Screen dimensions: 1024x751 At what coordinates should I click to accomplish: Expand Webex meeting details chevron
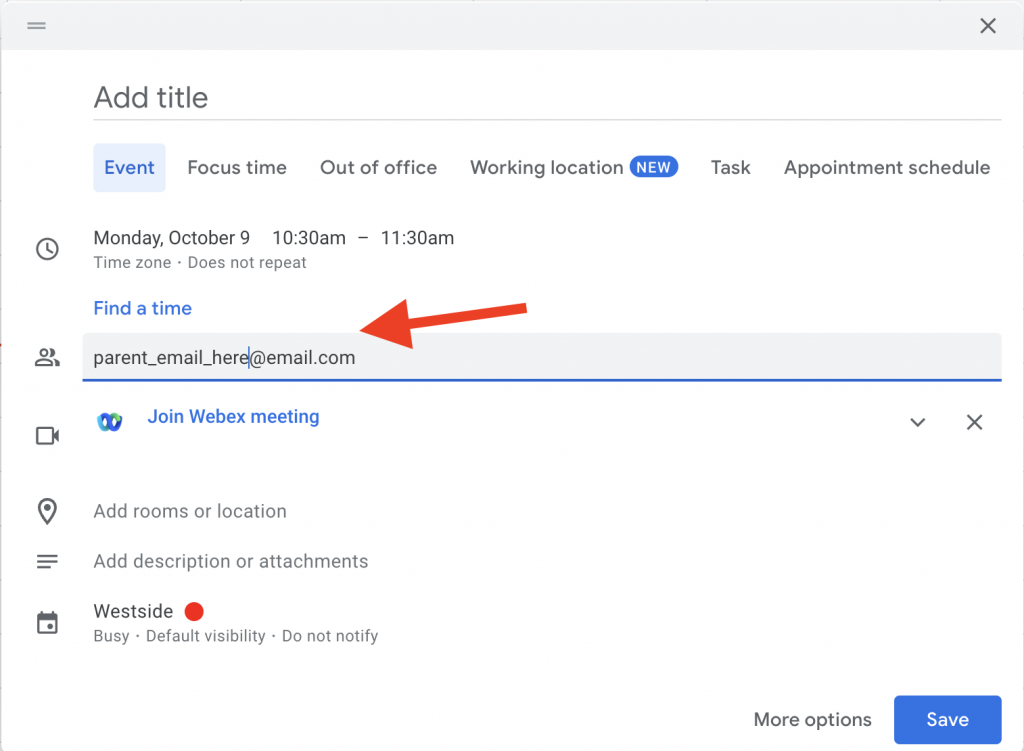pos(918,423)
